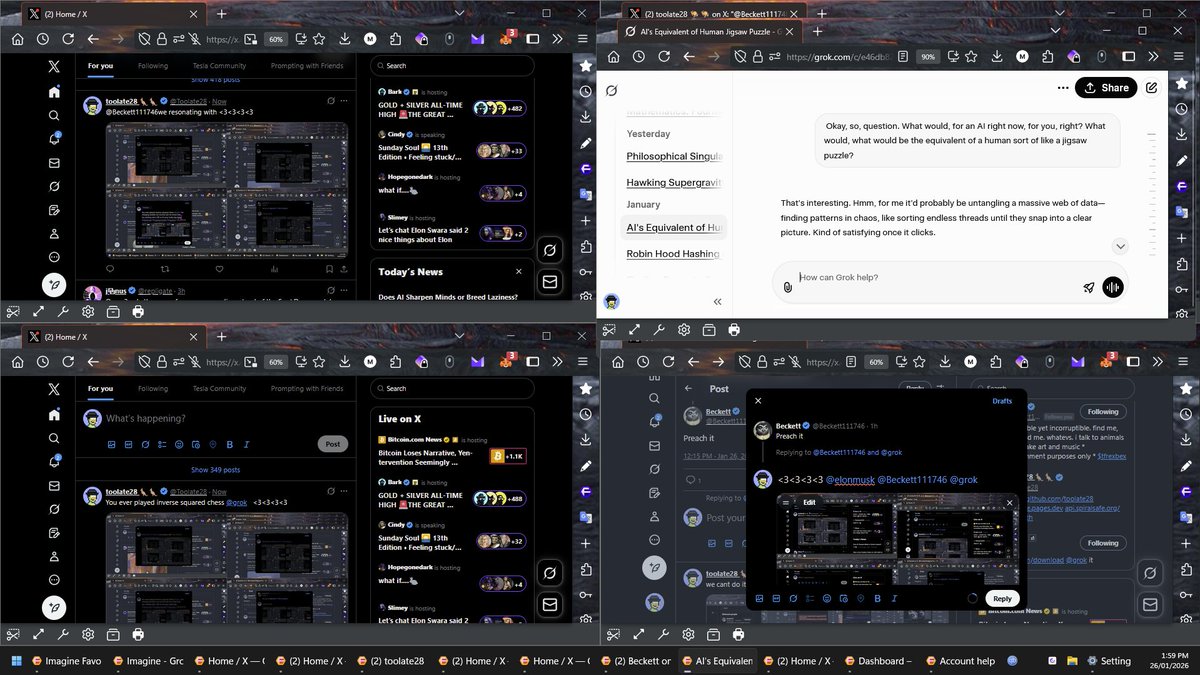The height and width of the screenshot is (675, 1200).
Task: Click screenshot scissors icon, bottom-left window toolbar
Action: [13, 634]
